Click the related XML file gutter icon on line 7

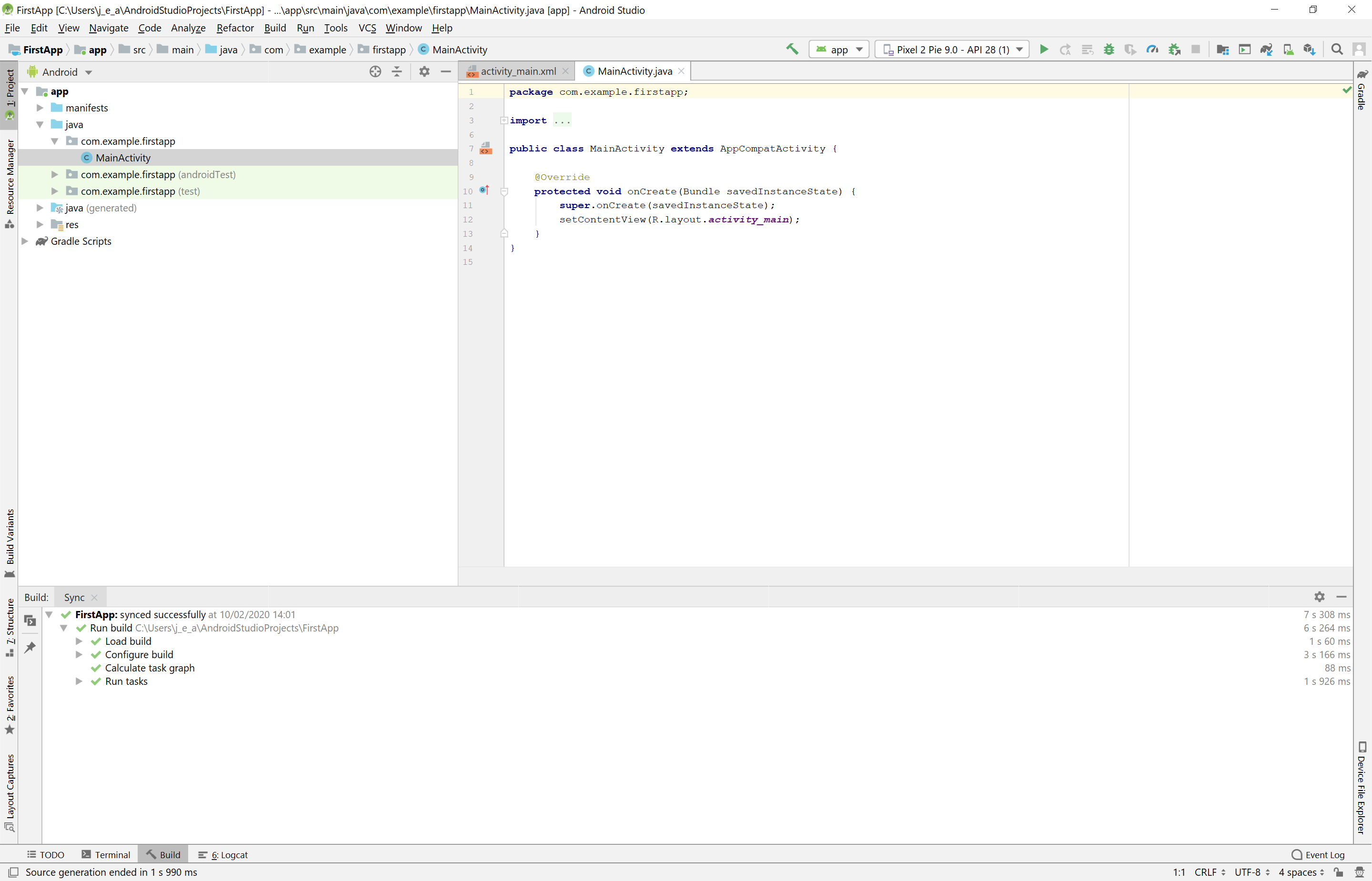(486, 148)
